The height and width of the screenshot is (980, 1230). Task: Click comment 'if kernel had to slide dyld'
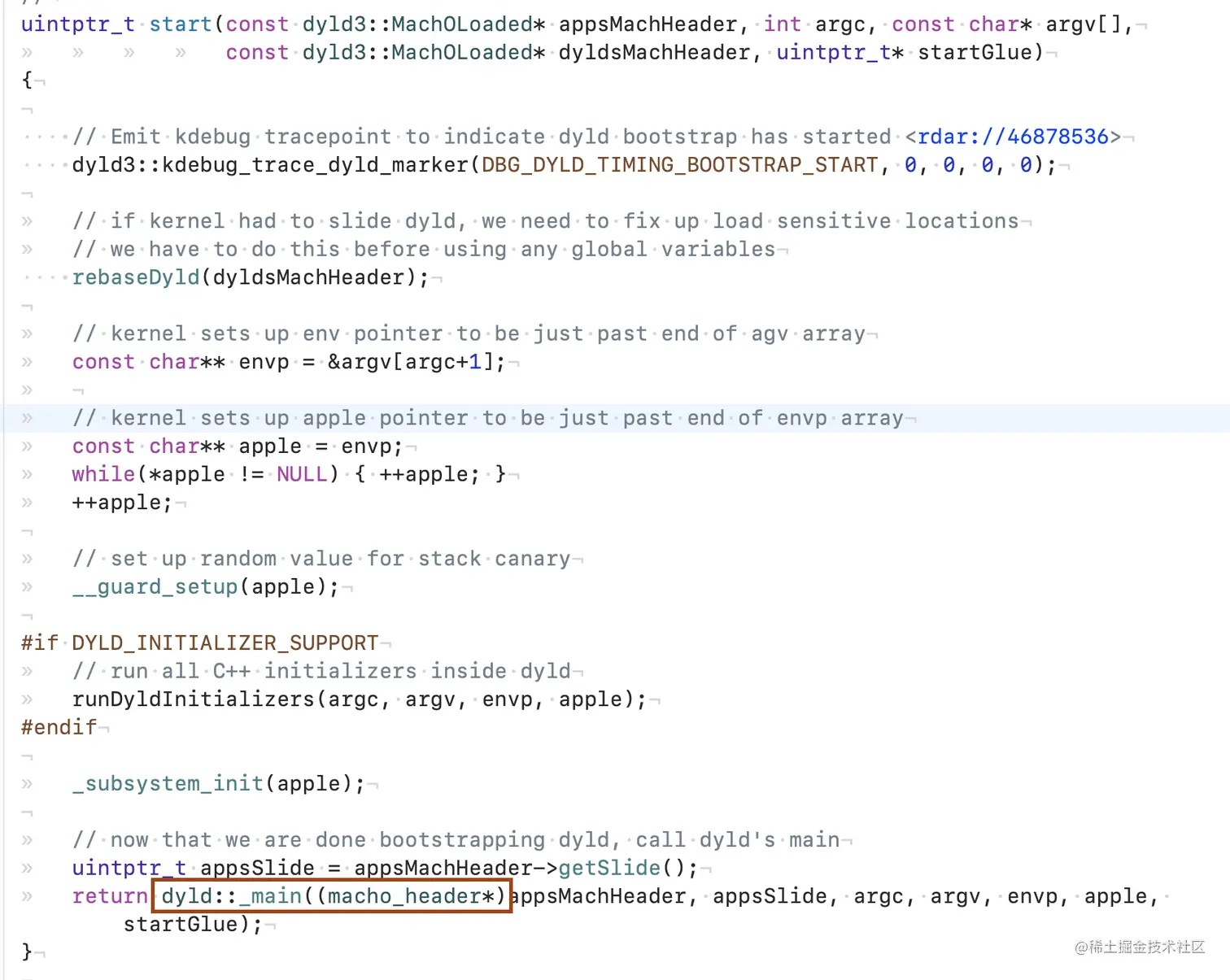click(545, 221)
